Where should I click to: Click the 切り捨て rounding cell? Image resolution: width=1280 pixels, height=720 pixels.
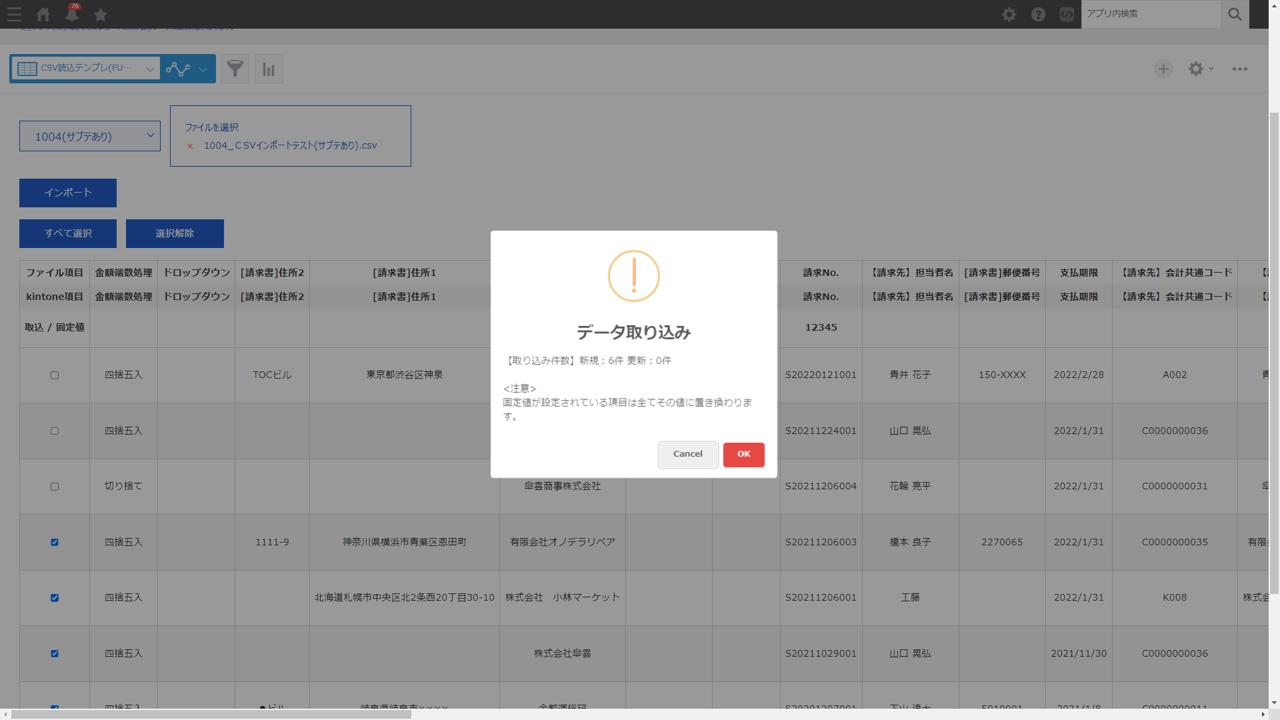[x=124, y=486]
